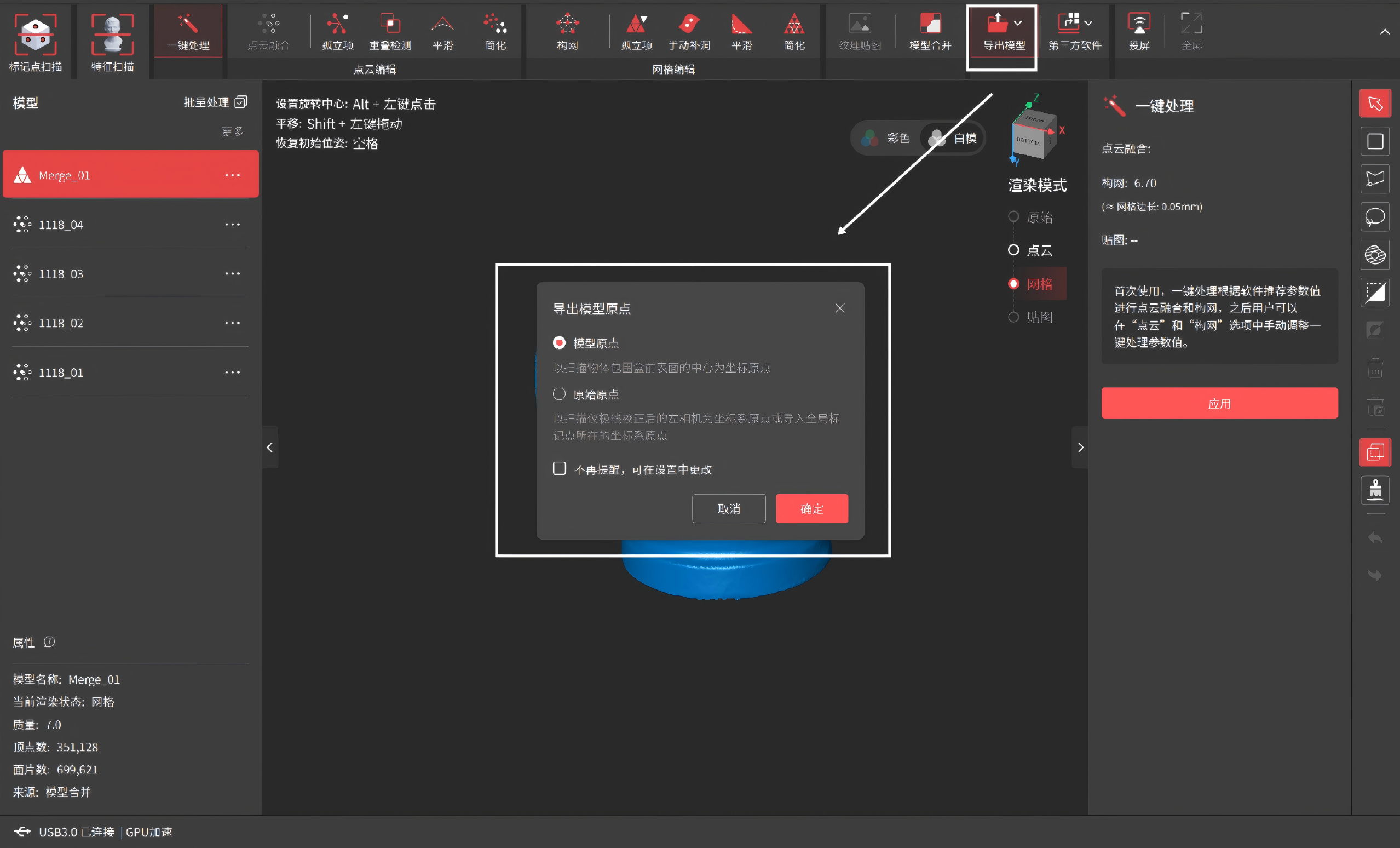Image resolution: width=1400 pixels, height=848 pixels.
Task: Expand the 导出模型 dropdown arrow
Action: click(x=1019, y=23)
